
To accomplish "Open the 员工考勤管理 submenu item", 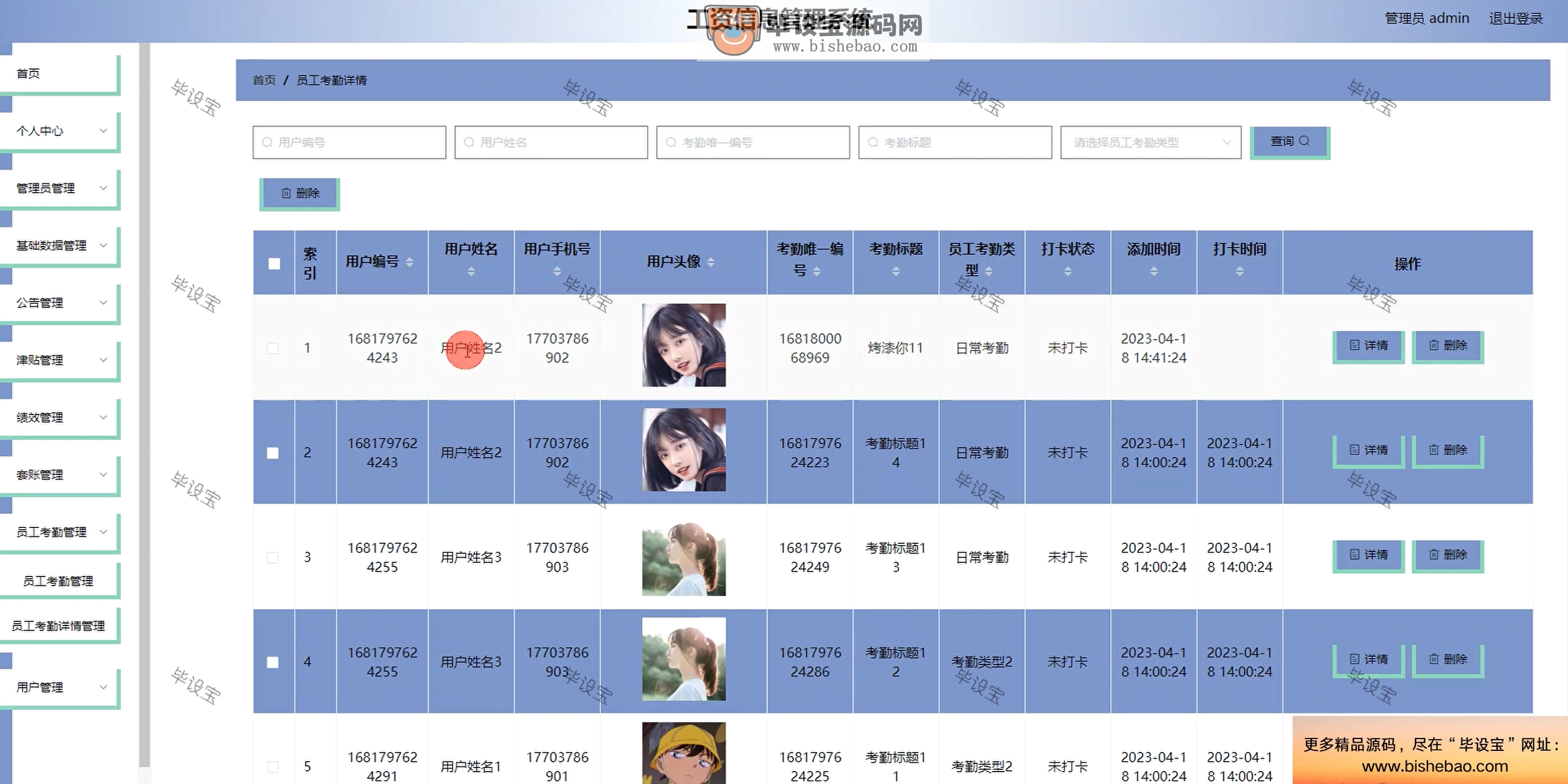I will point(60,581).
